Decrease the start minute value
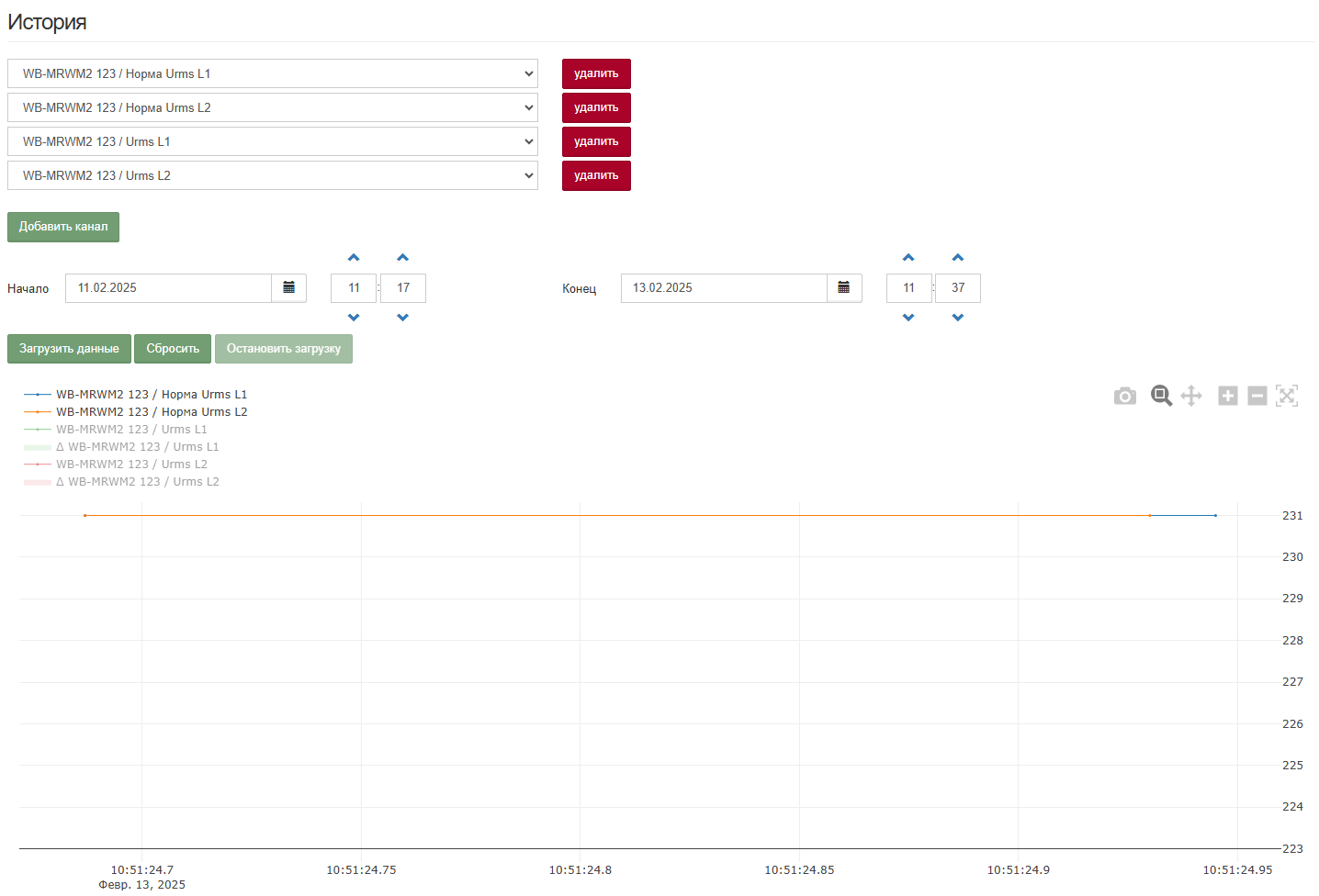The image size is (1319, 896). coord(402,318)
